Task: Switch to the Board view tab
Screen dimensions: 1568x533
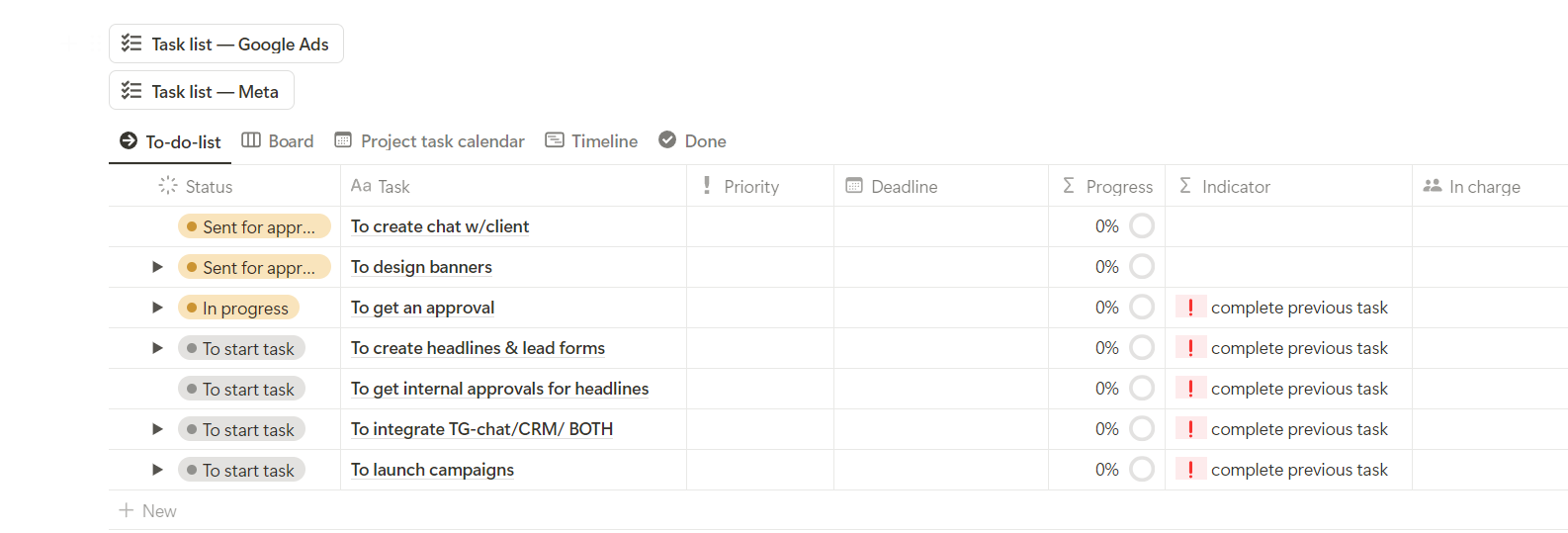Action: [x=278, y=141]
